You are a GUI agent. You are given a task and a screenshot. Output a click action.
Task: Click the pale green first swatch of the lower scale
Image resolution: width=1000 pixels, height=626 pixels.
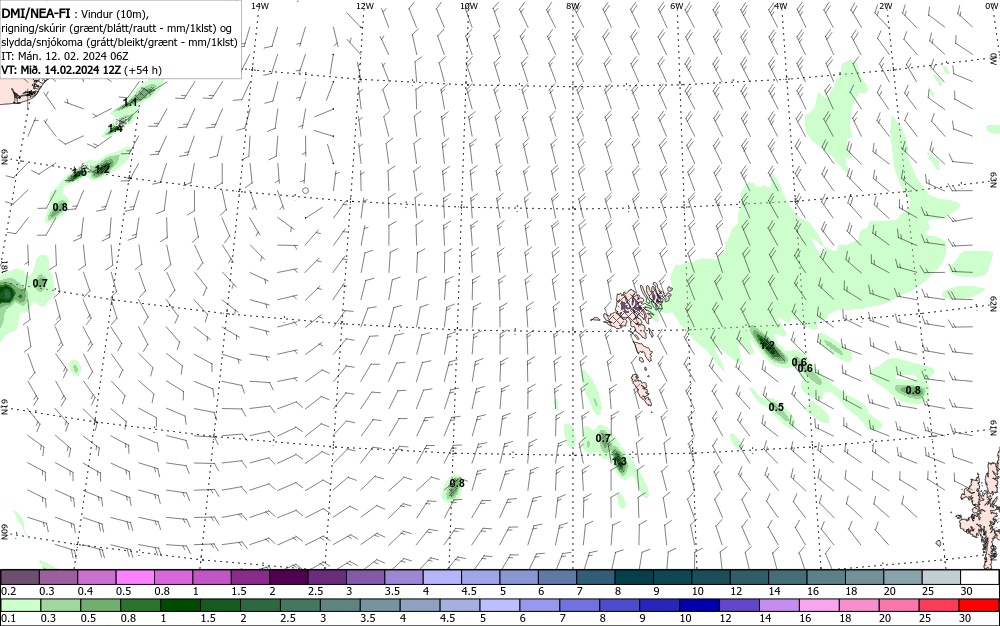20,605
